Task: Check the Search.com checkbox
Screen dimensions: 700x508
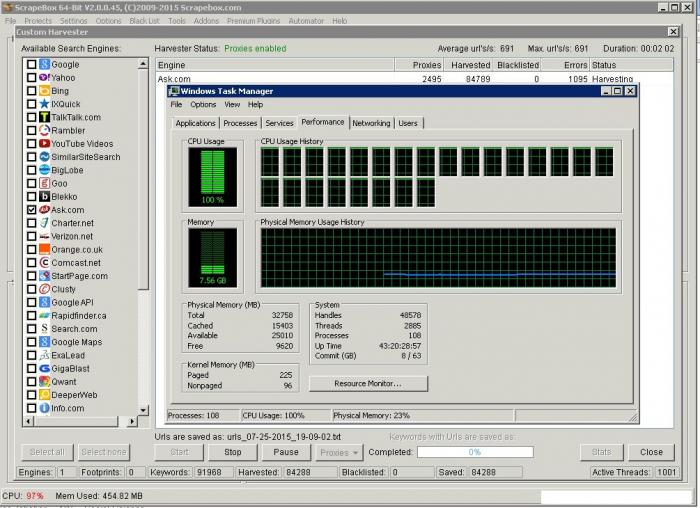Action: pyautogui.click(x=31, y=329)
